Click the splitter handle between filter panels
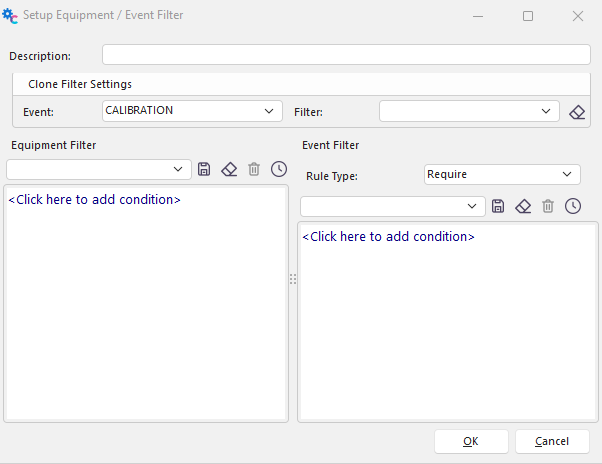This screenshot has height=464, width=602. [x=293, y=279]
